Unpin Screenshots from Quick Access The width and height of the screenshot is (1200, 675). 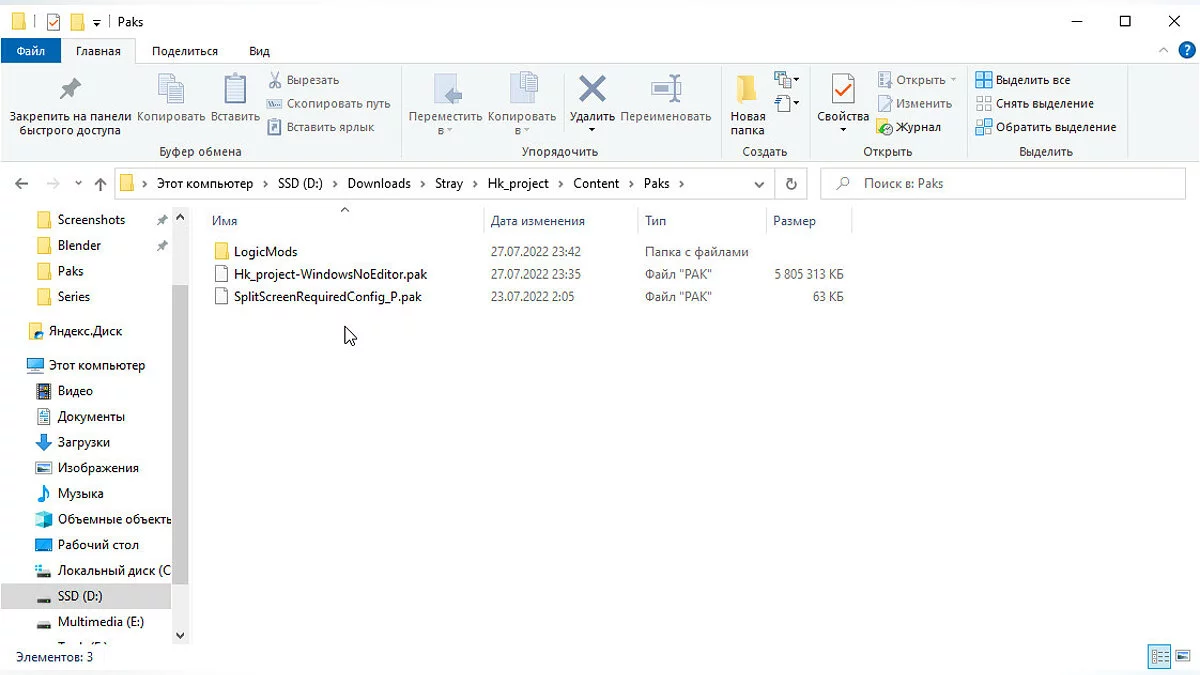click(162, 220)
